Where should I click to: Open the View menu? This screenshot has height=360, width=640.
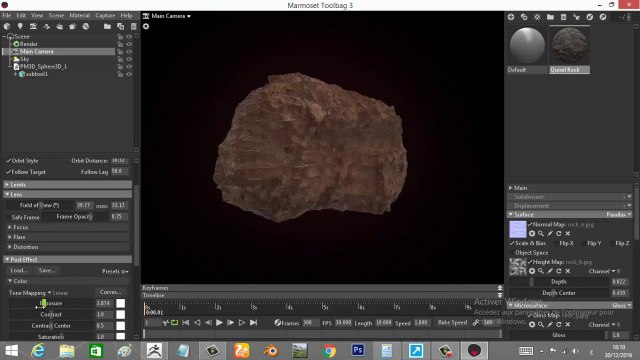point(37,16)
